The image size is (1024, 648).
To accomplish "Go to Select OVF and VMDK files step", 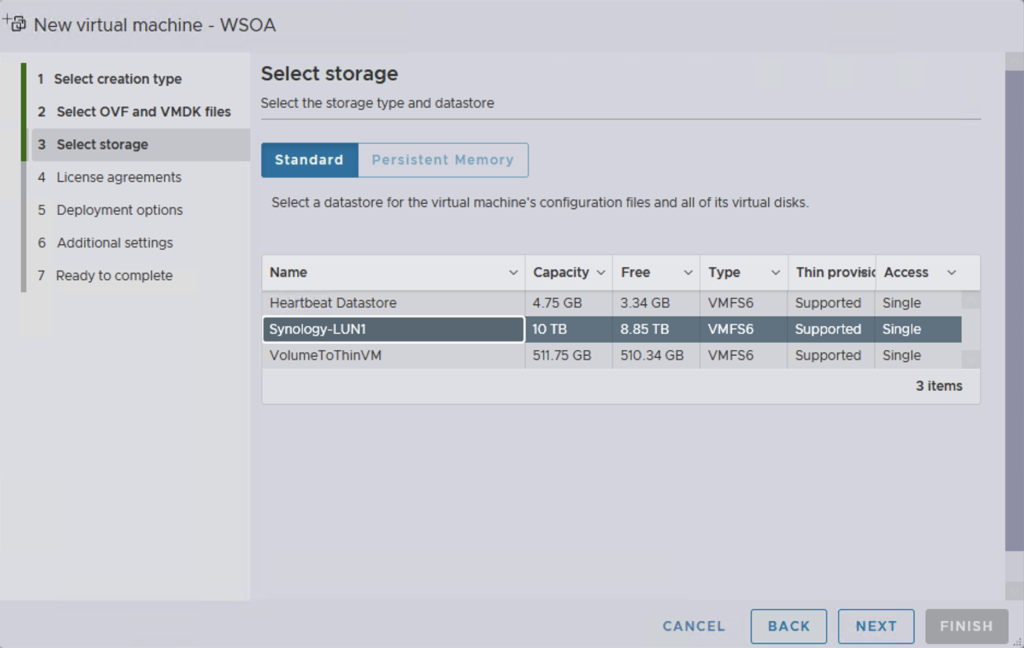I will 143,112.
